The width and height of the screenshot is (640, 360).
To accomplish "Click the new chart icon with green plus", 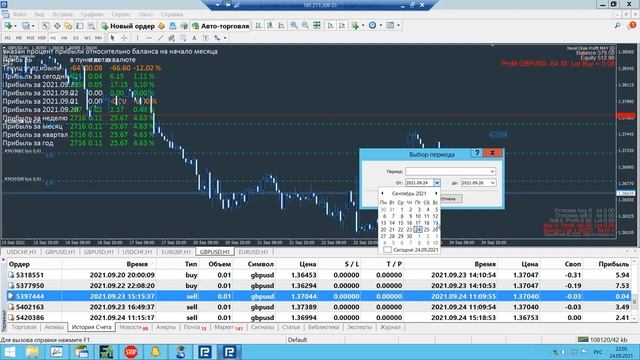I will click(8, 26).
